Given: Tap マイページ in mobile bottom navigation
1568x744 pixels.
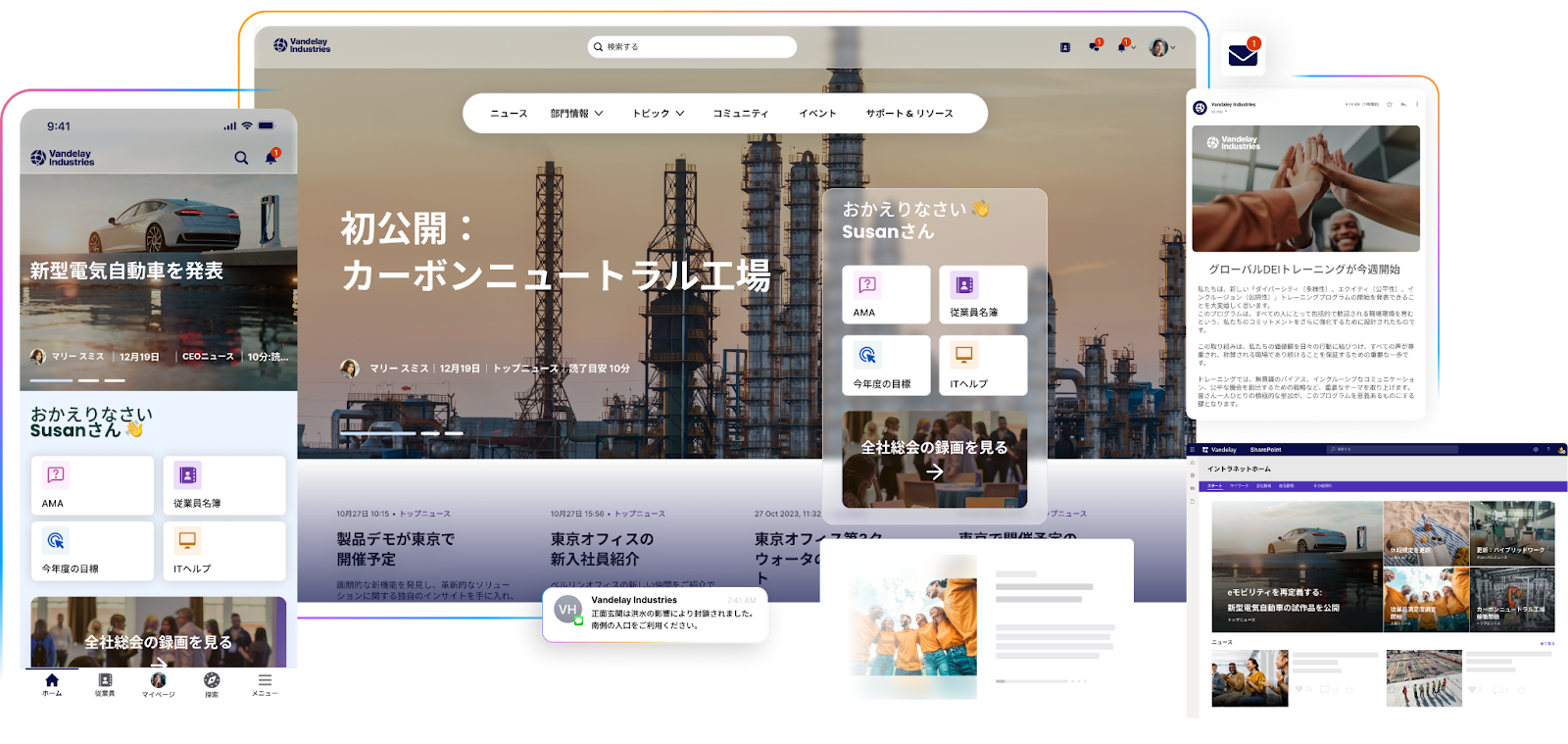Looking at the screenshot, I should [158, 684].
